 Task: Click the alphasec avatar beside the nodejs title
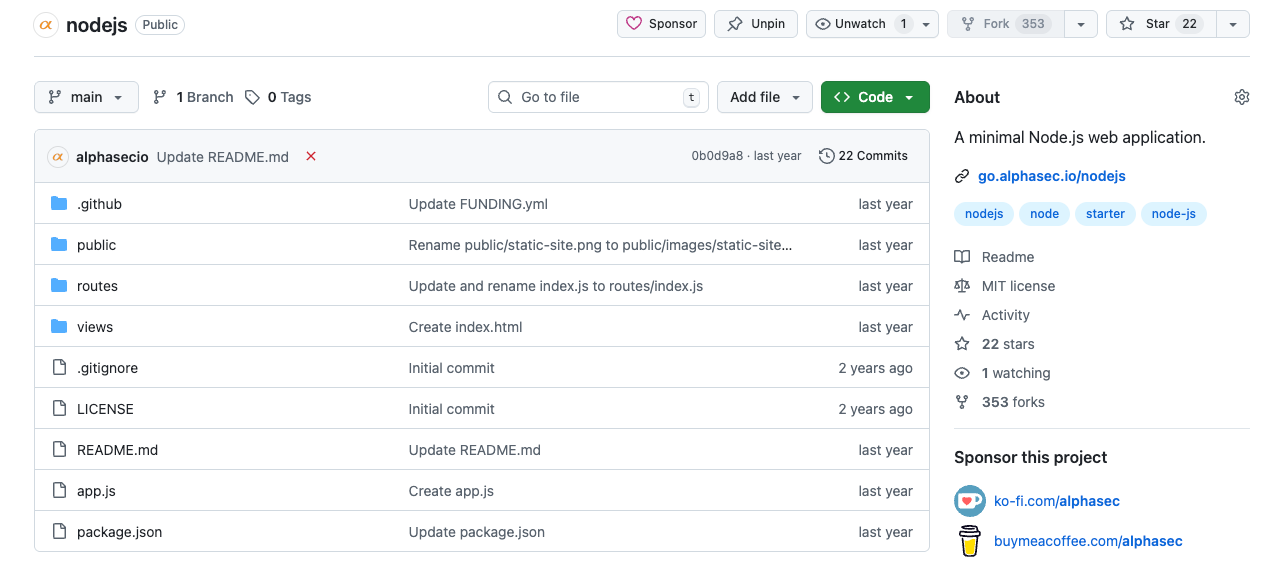46,24
